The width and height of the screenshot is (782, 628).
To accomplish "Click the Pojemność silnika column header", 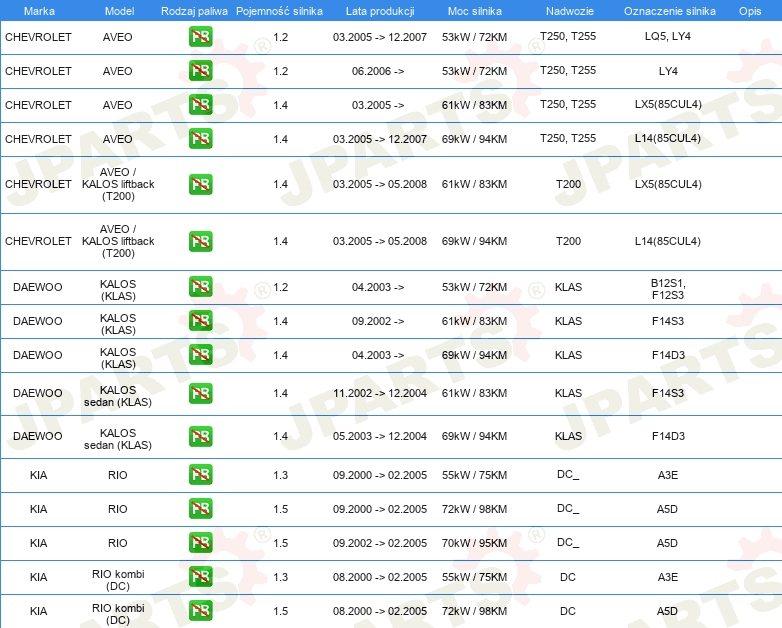I will pos(279,11).
